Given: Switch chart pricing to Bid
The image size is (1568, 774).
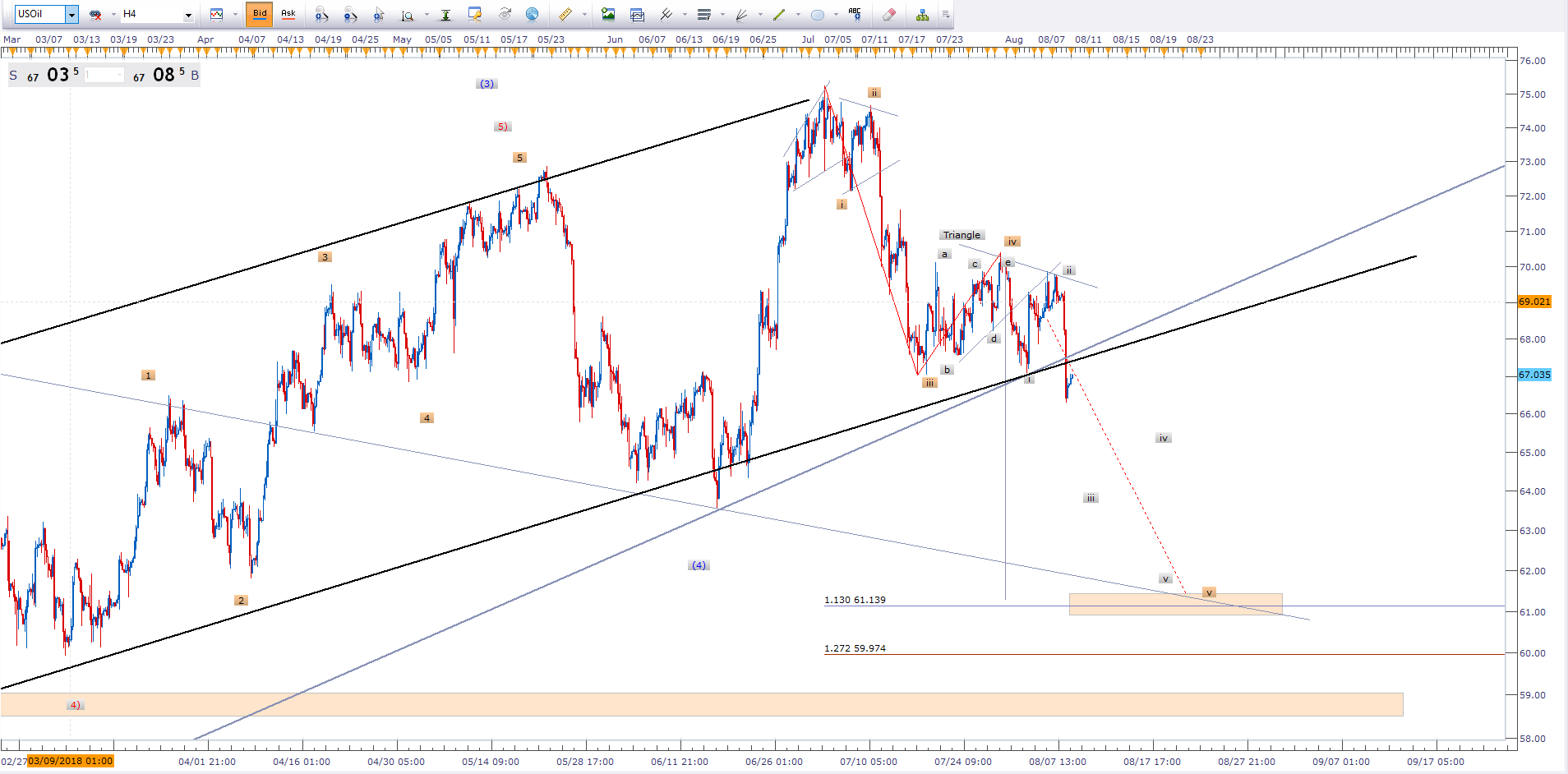Looking at the screenshot, I should coord(260,14).
